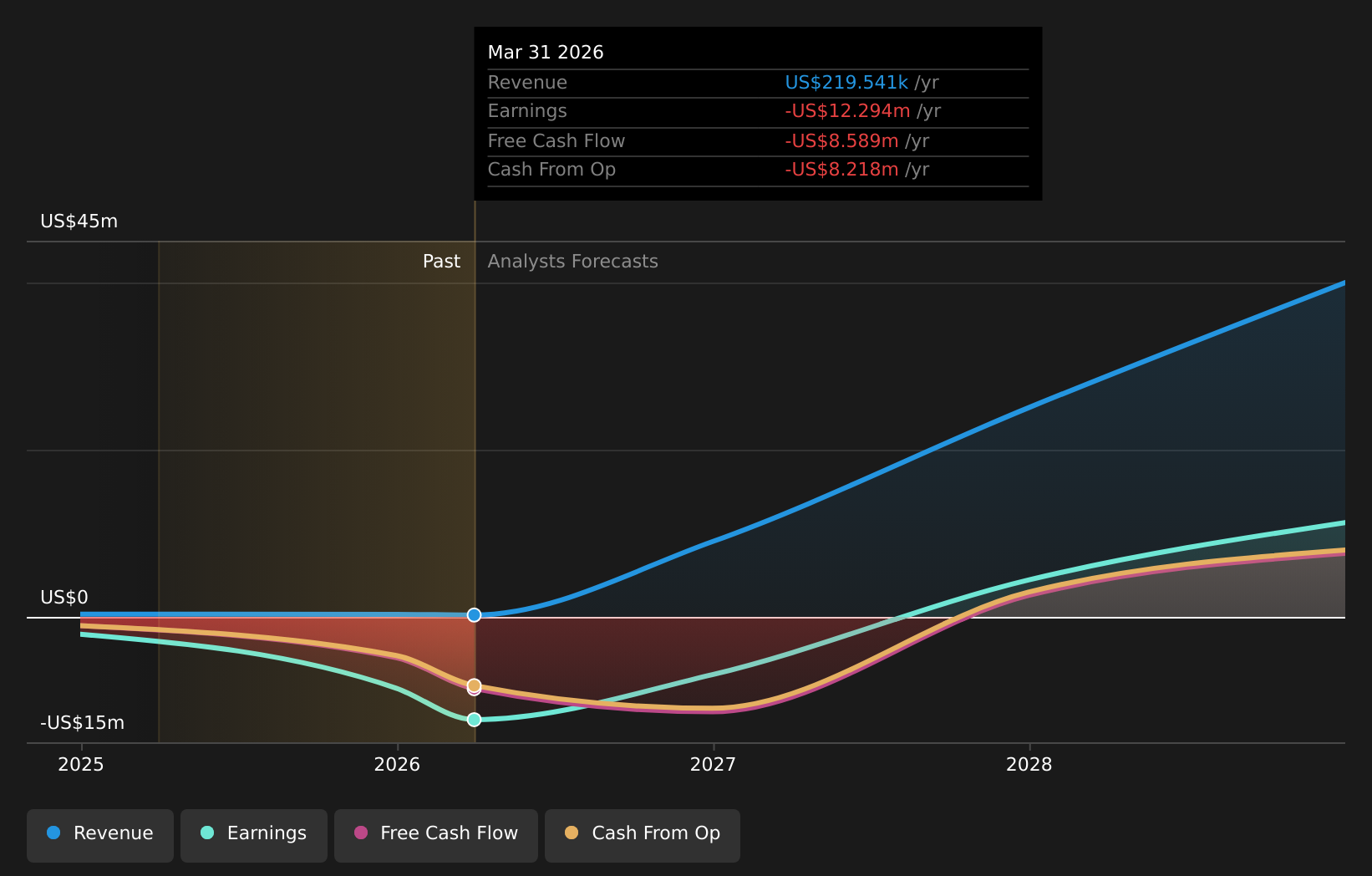
Task: Click the Free Cash Flow label in tooltip
Action: 556,141
